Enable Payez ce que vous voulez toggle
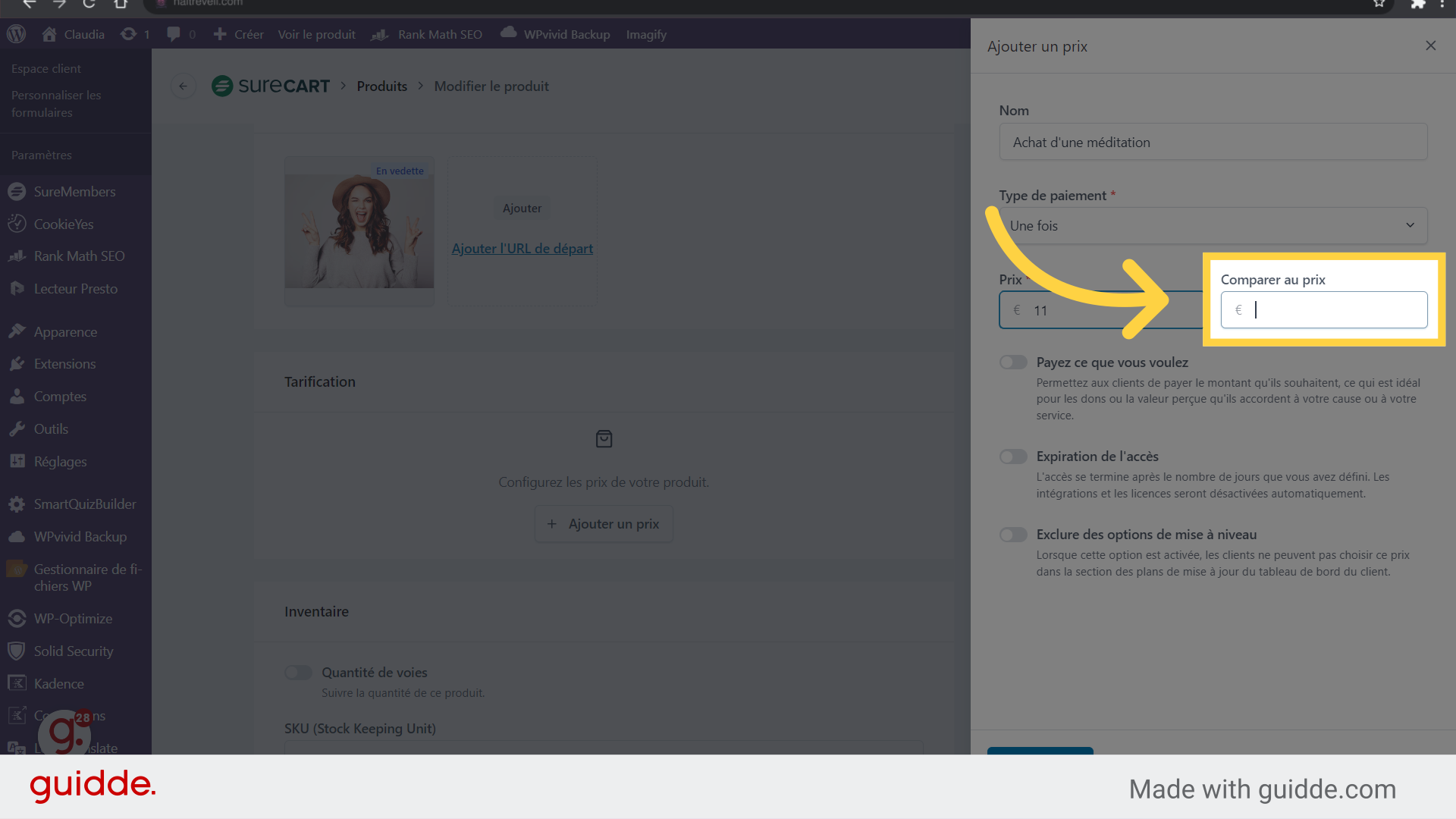 coord(1013,362)
